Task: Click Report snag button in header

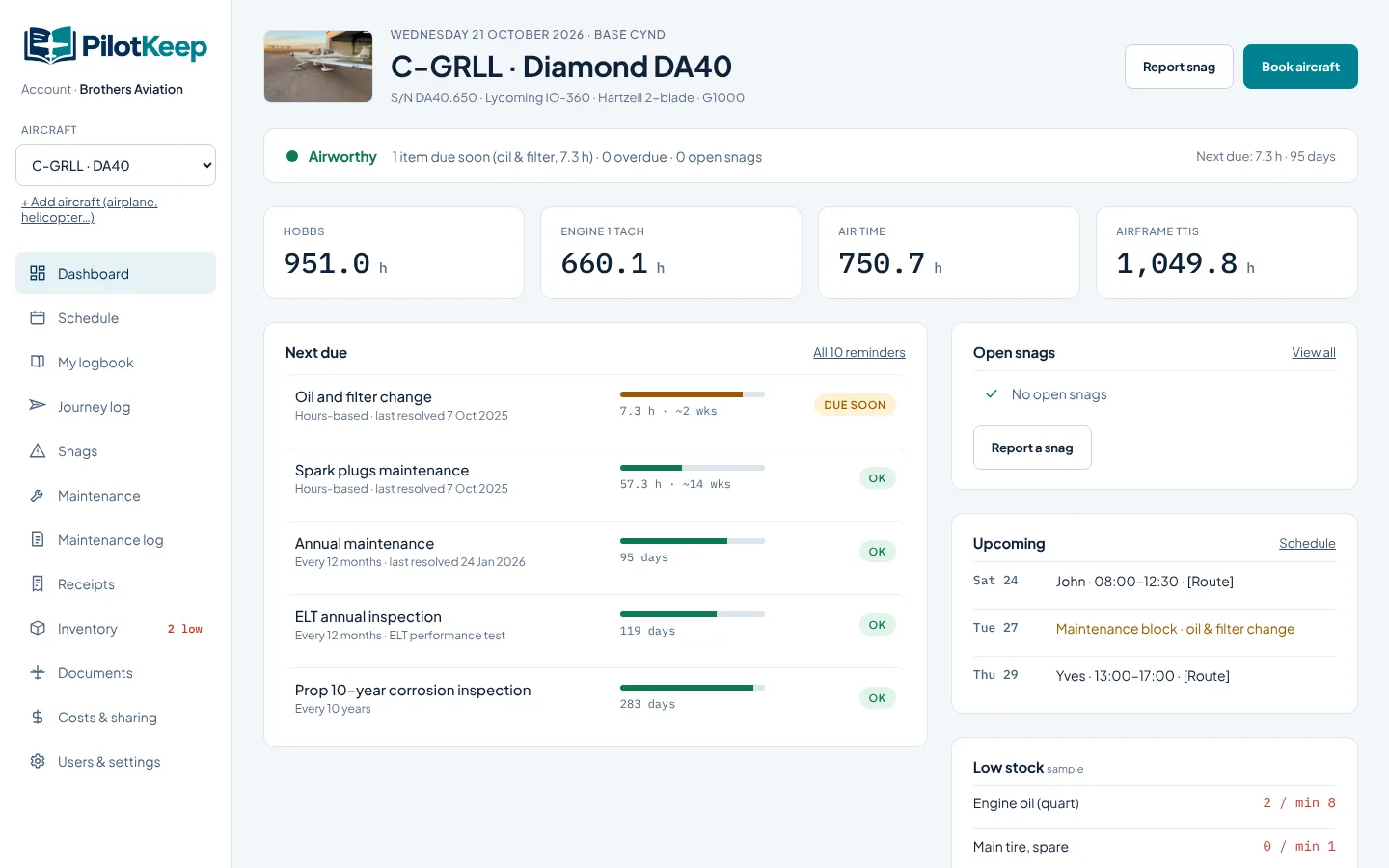Action: pyautogui.click(x=1179, y=67)
